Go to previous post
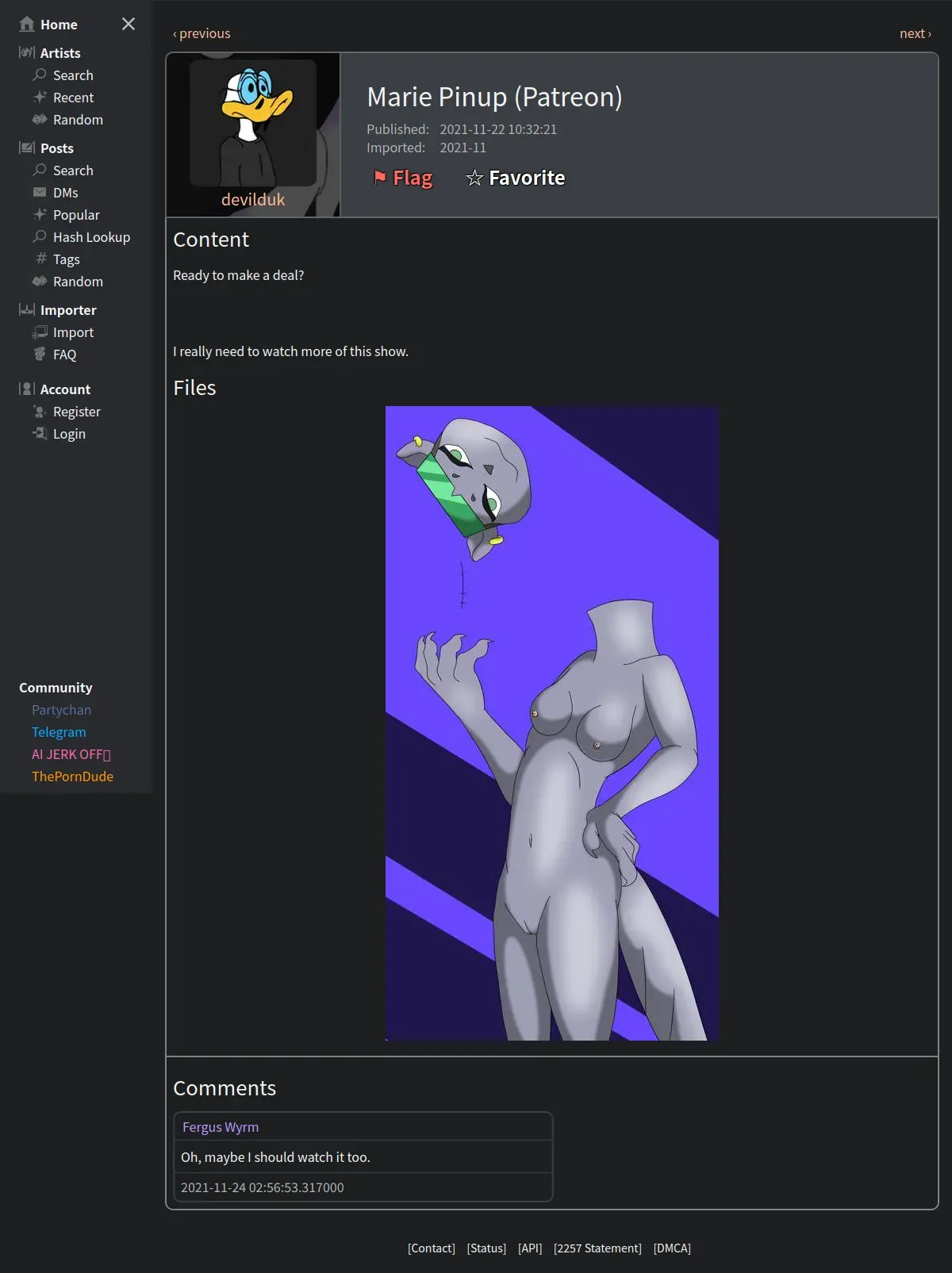Screen dimensions: 952x1273 tap(202, 33)
